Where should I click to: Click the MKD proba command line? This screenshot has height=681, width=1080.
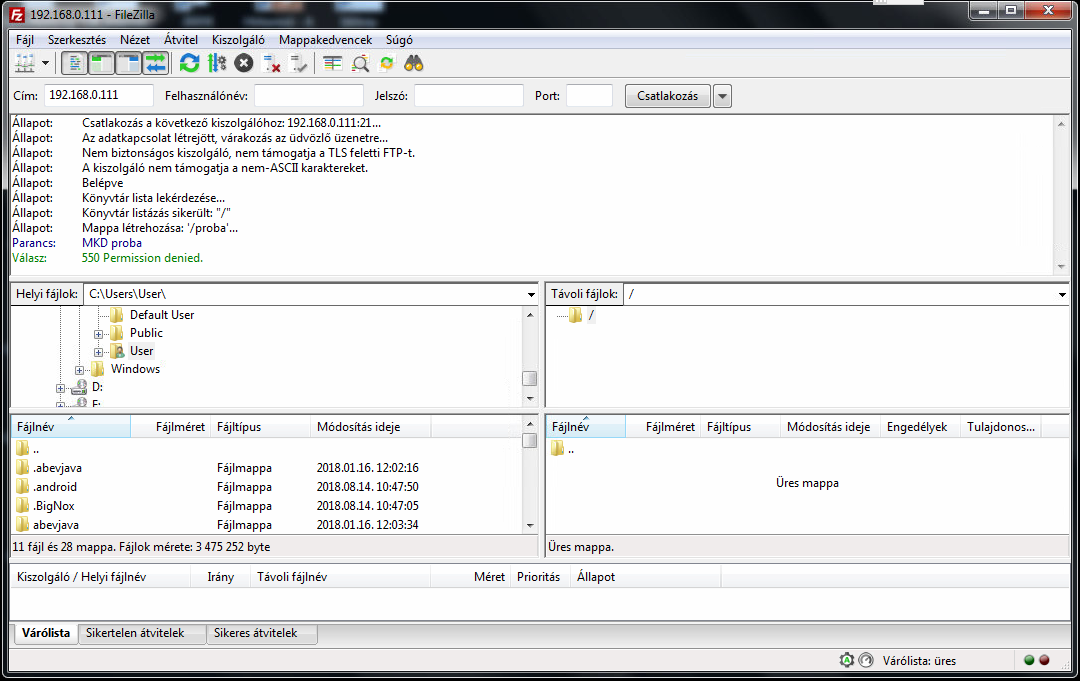[112, 243]
